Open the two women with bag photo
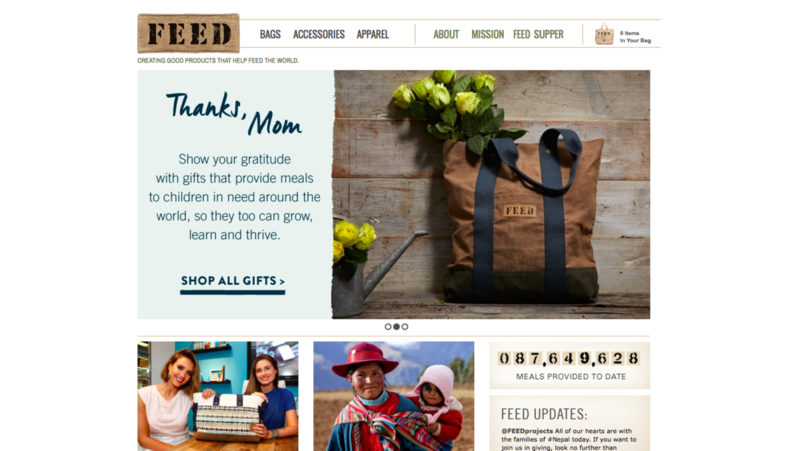Image resolution: width=800 pixels, height=451 pixels. coord(218,396)
